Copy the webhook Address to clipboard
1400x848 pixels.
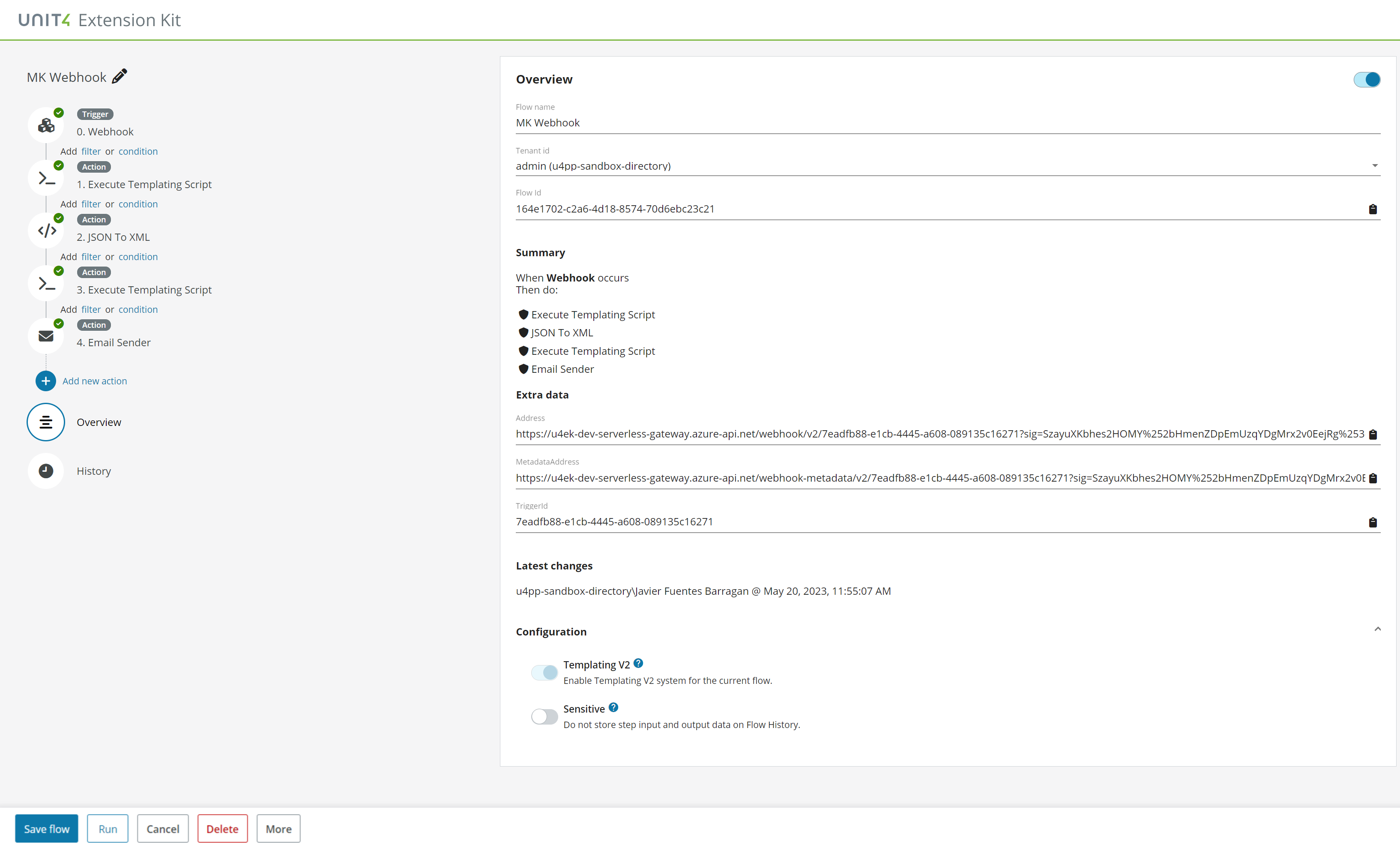1373,434
